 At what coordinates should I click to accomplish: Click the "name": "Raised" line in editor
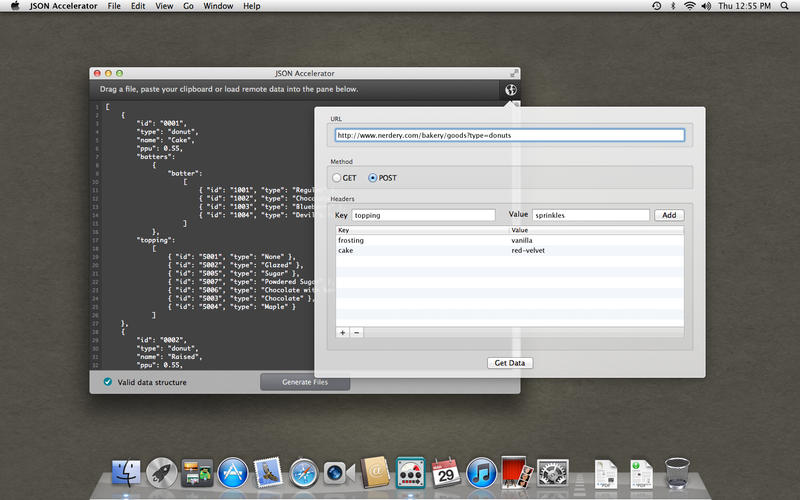point(169,357)
